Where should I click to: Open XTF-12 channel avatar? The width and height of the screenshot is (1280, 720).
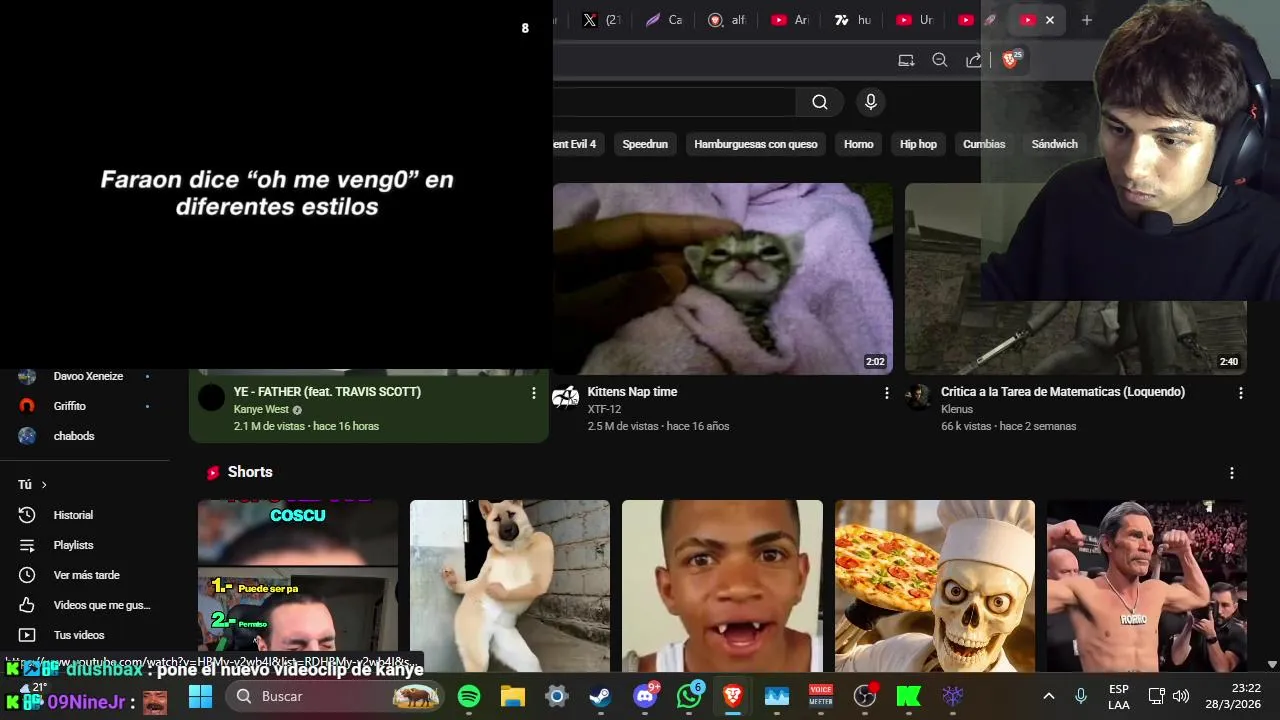click(566, 397)
